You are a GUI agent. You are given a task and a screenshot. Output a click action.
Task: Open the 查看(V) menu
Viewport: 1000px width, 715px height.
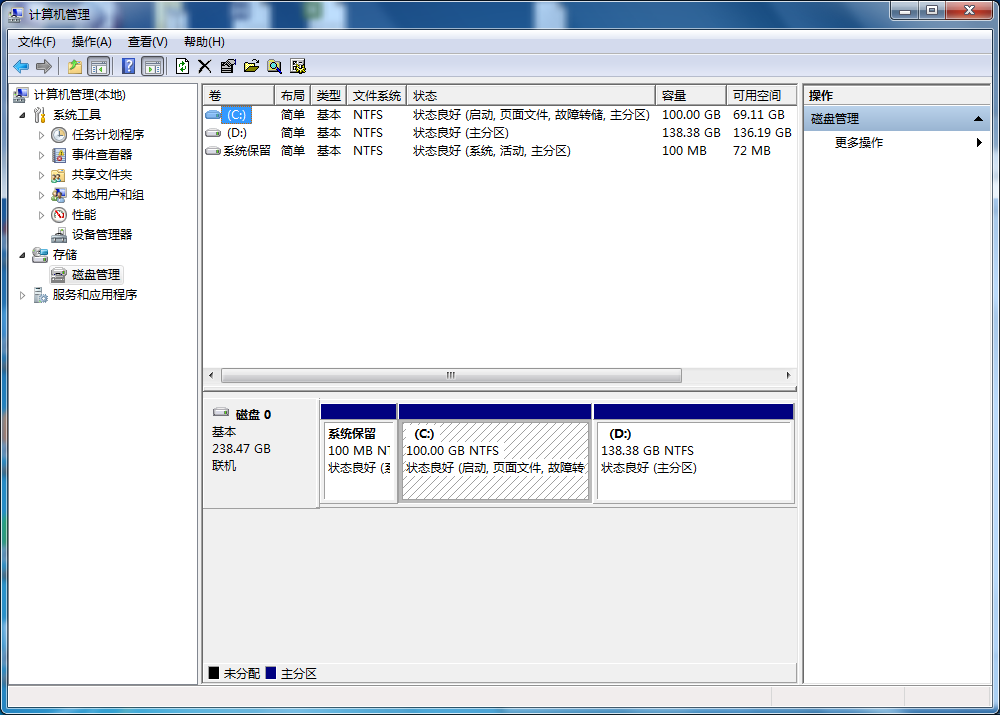(x=147, y=42)
